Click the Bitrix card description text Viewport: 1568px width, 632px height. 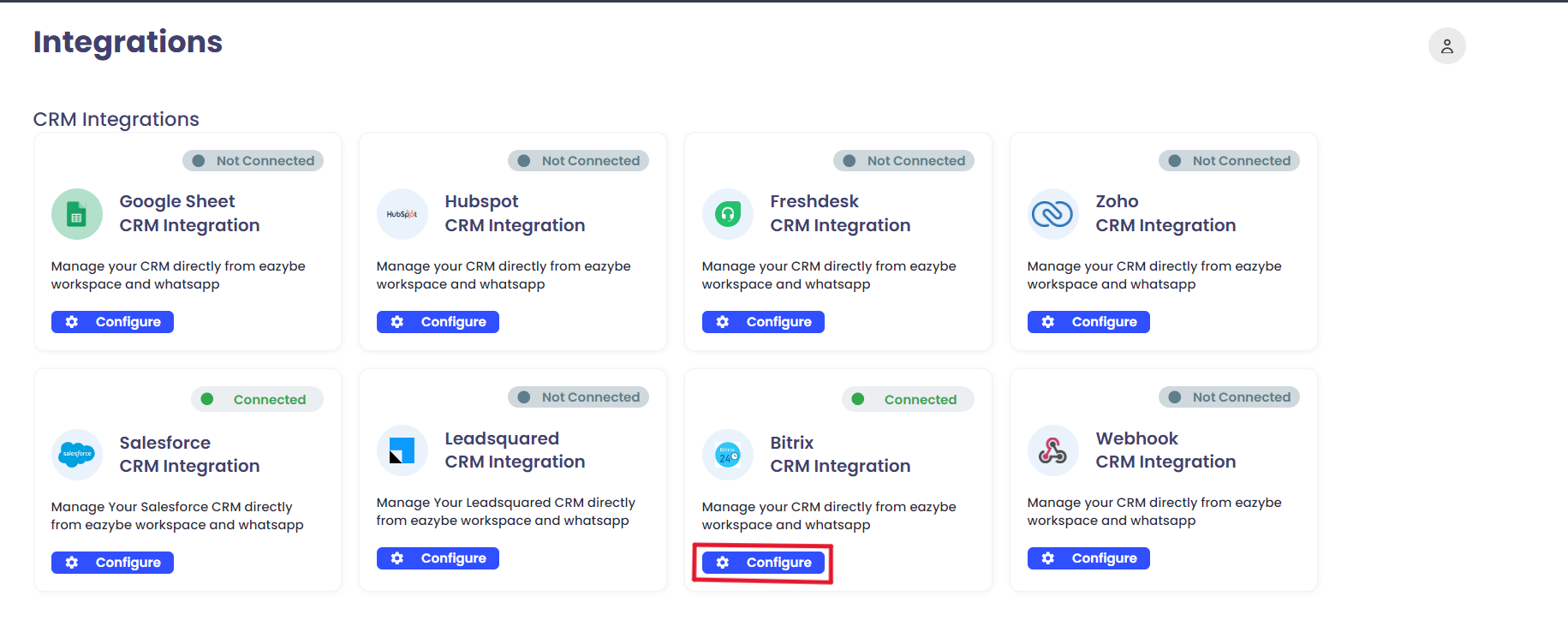(x=829, y=516)
